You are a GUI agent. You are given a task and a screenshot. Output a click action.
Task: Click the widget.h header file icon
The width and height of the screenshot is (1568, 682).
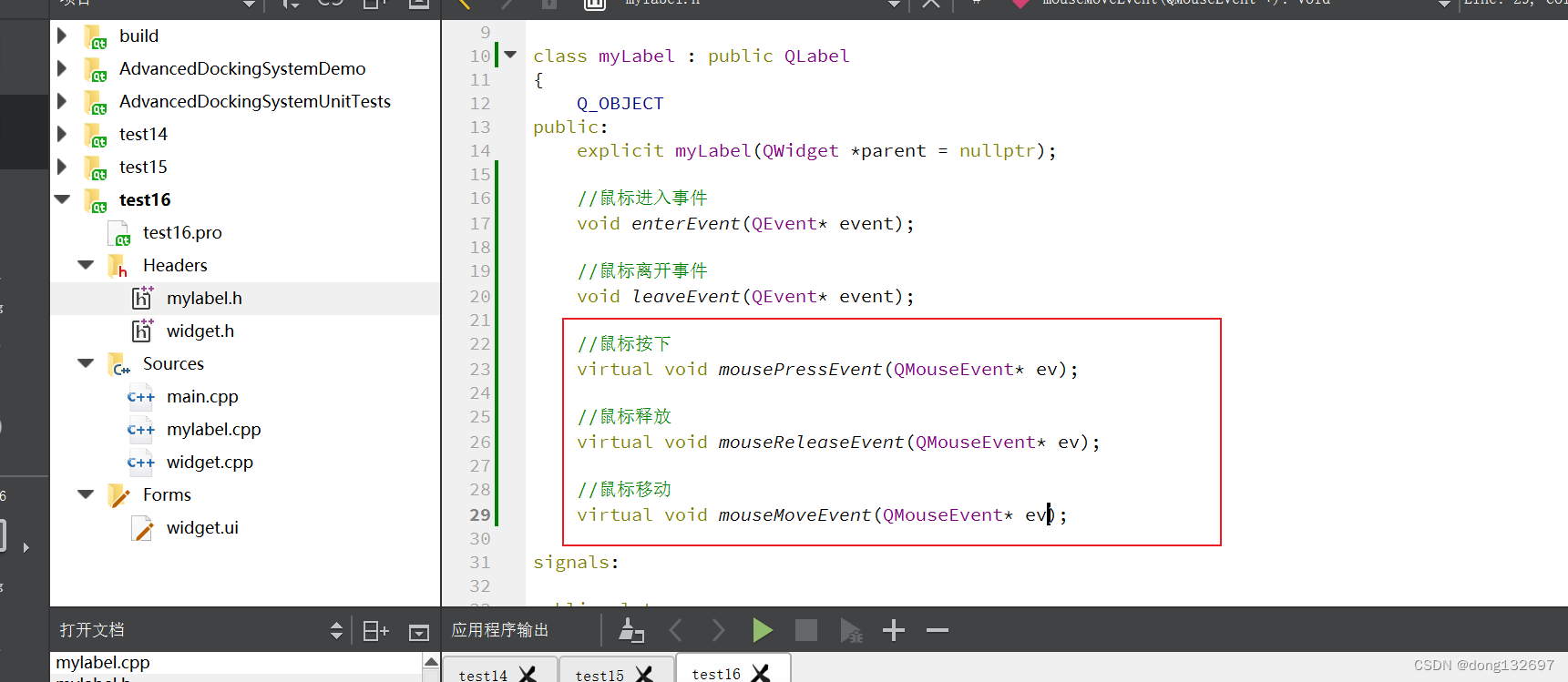(143, 331)
